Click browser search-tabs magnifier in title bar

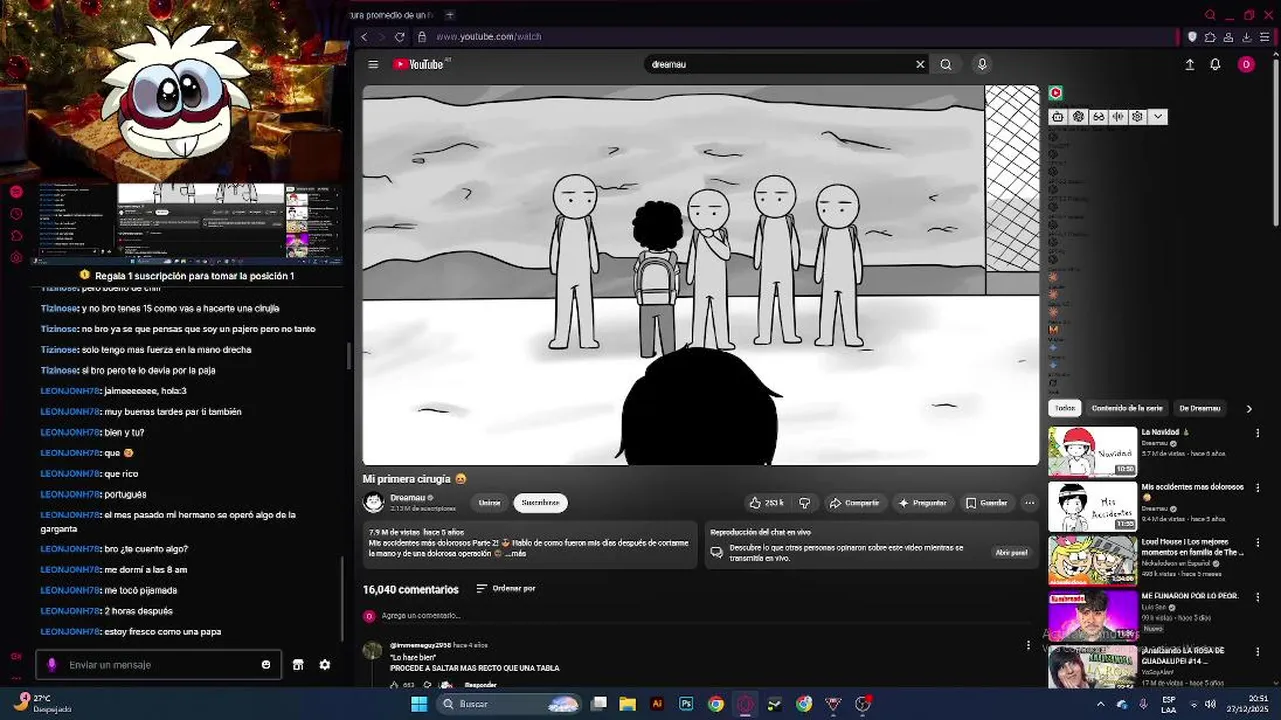pyautogui.click(x=1210, y=15)
